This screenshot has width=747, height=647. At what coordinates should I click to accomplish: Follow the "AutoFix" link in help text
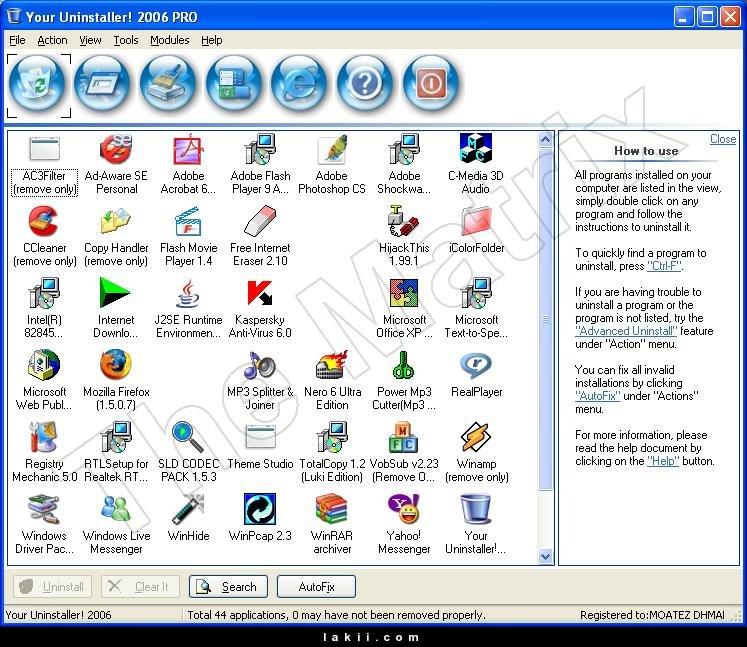click(x=597, y=396)
